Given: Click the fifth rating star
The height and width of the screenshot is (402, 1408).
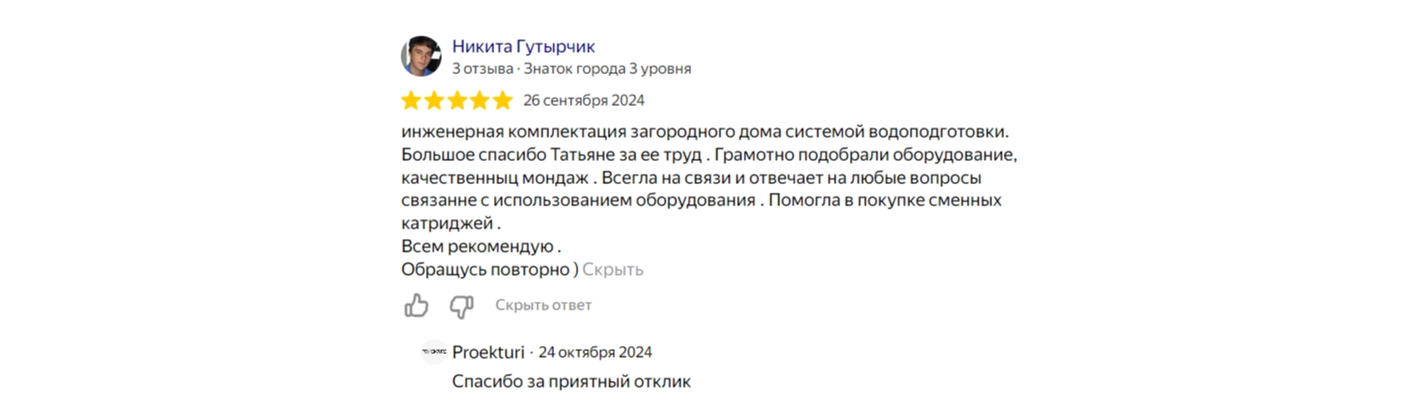Looking at the screenshot, I should (502, 100).
